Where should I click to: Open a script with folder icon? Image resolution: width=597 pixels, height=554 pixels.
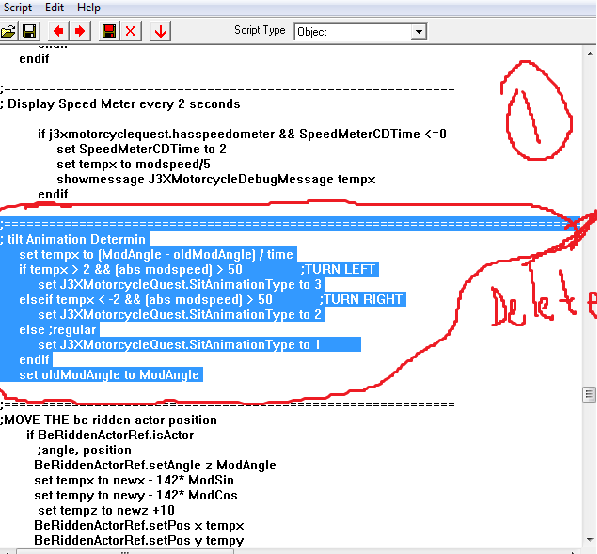coord(8,31)
